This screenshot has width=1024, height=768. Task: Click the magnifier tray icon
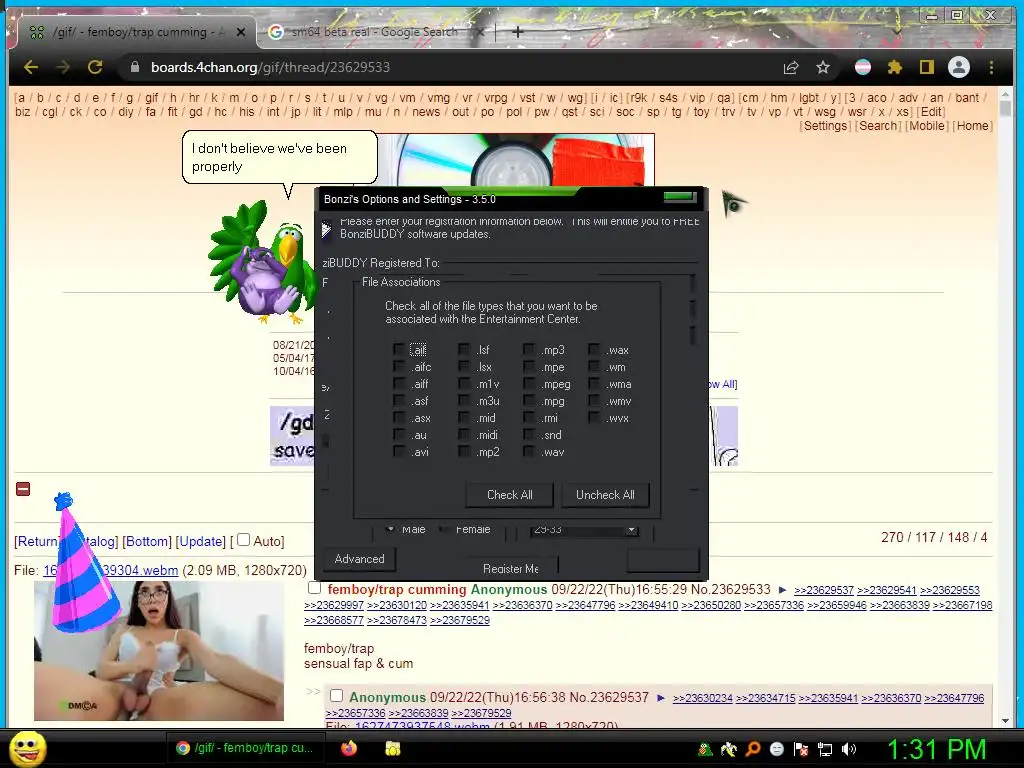click(753, 749)
